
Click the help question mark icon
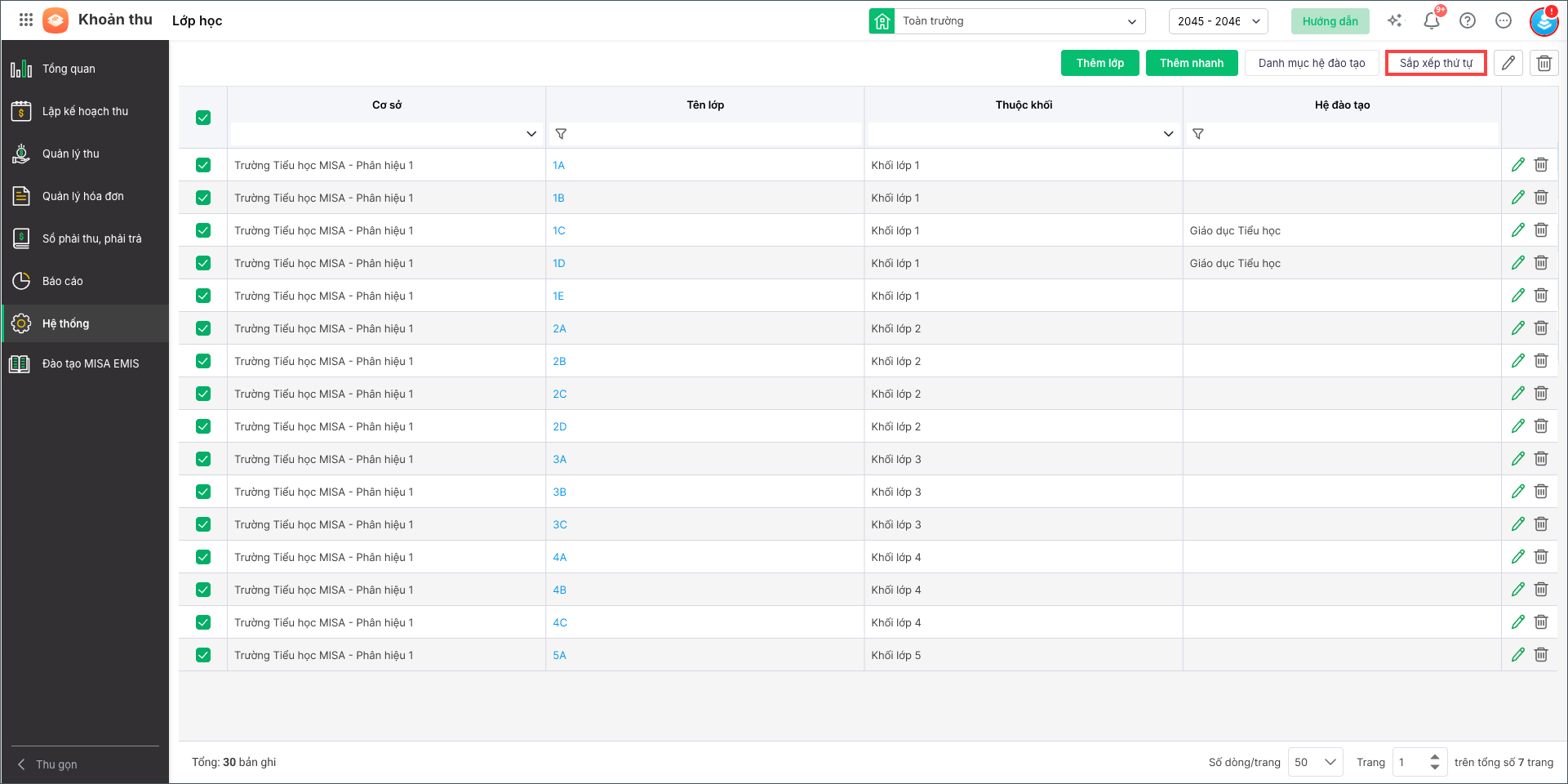click(1468, 21)
